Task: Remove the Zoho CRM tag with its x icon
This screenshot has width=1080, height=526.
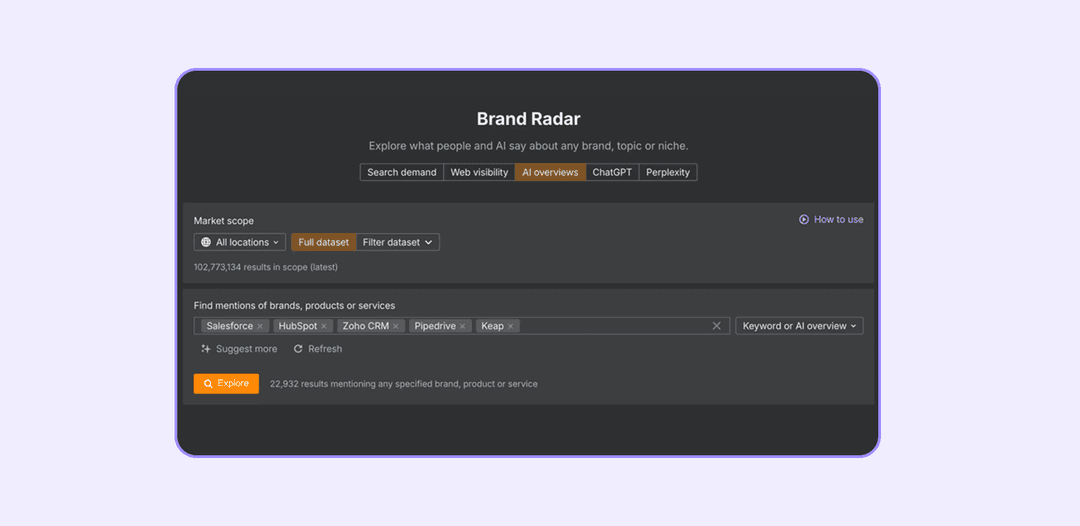Action: (x=395, y=326)
